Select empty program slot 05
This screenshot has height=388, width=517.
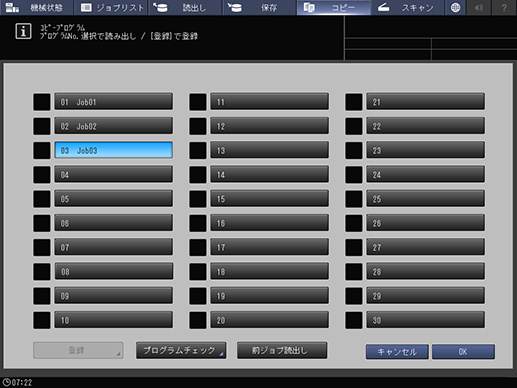pyautogui.click(x=113, y=199)
